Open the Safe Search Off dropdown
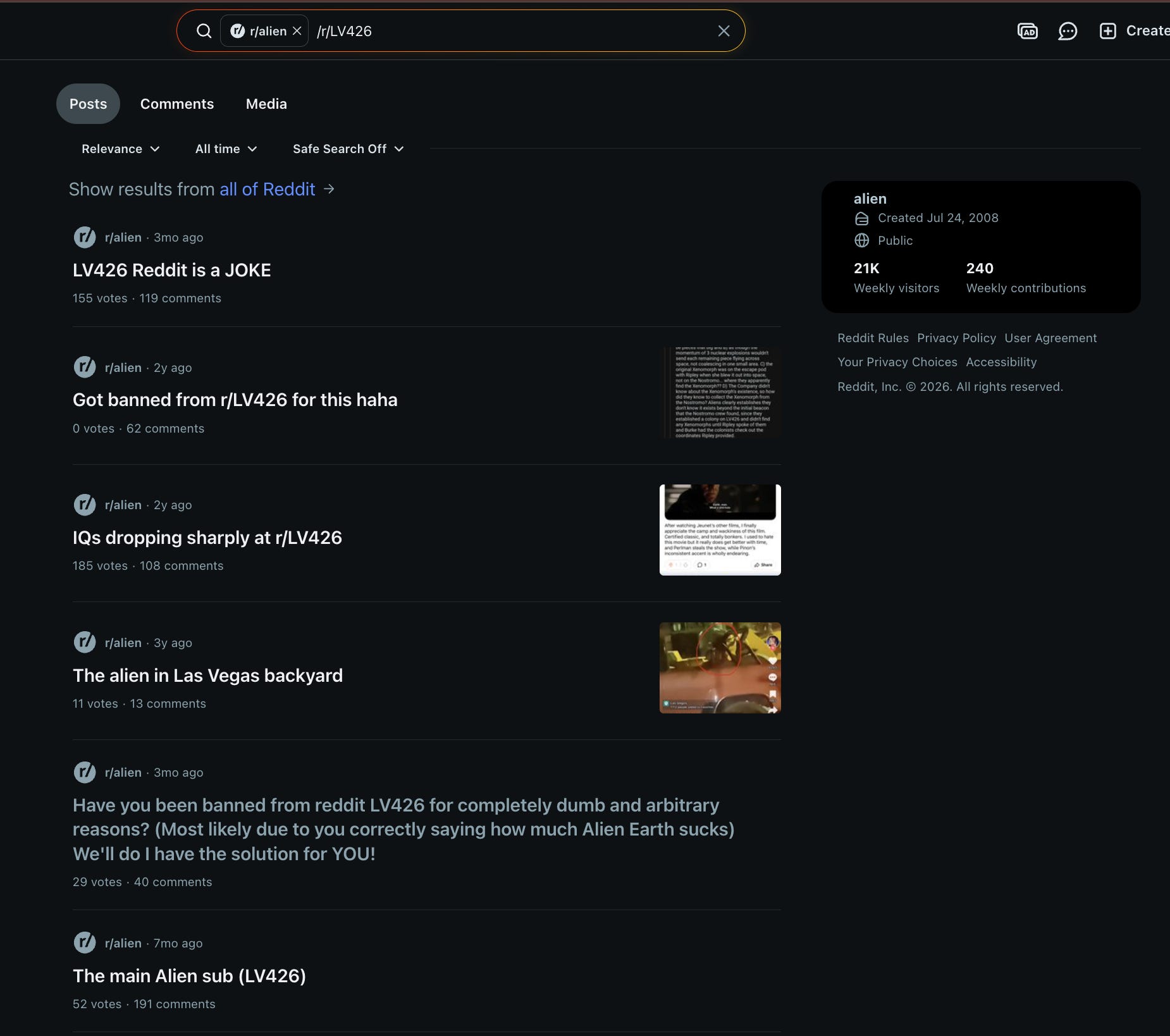Image resolution: width=1170 pixels, height=1036 pixels. click(348, 149)
